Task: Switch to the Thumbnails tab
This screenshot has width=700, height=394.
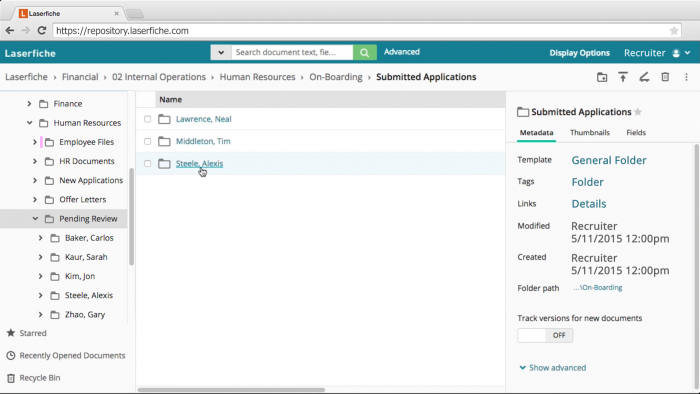Action: [x=590, y=133]
